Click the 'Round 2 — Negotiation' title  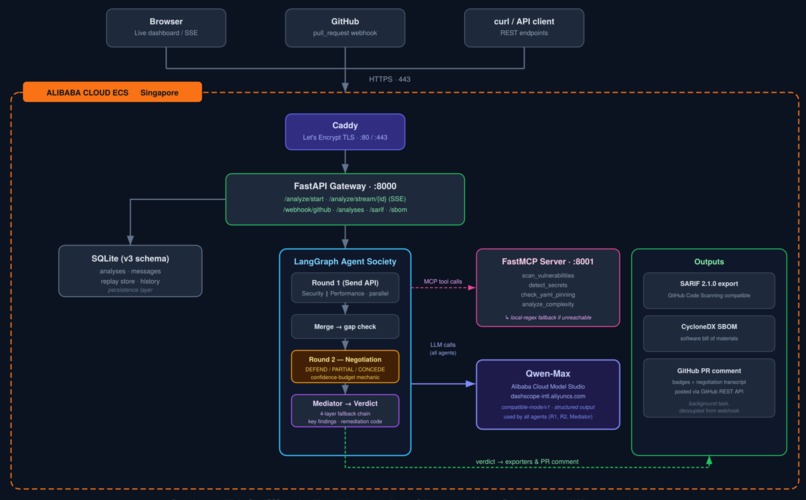click(345, 360)
